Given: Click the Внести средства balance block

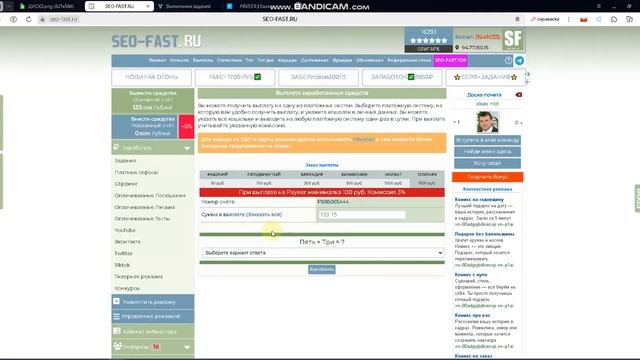Looking at the screenshot, I should pos(145,126).
